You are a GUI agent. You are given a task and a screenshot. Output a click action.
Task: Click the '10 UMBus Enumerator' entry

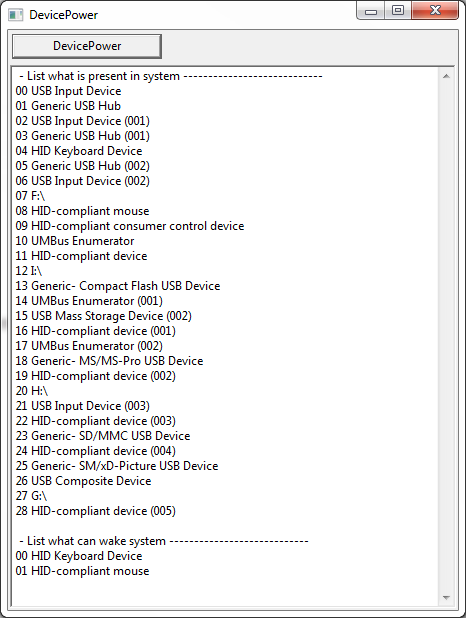tap(75, 241)
